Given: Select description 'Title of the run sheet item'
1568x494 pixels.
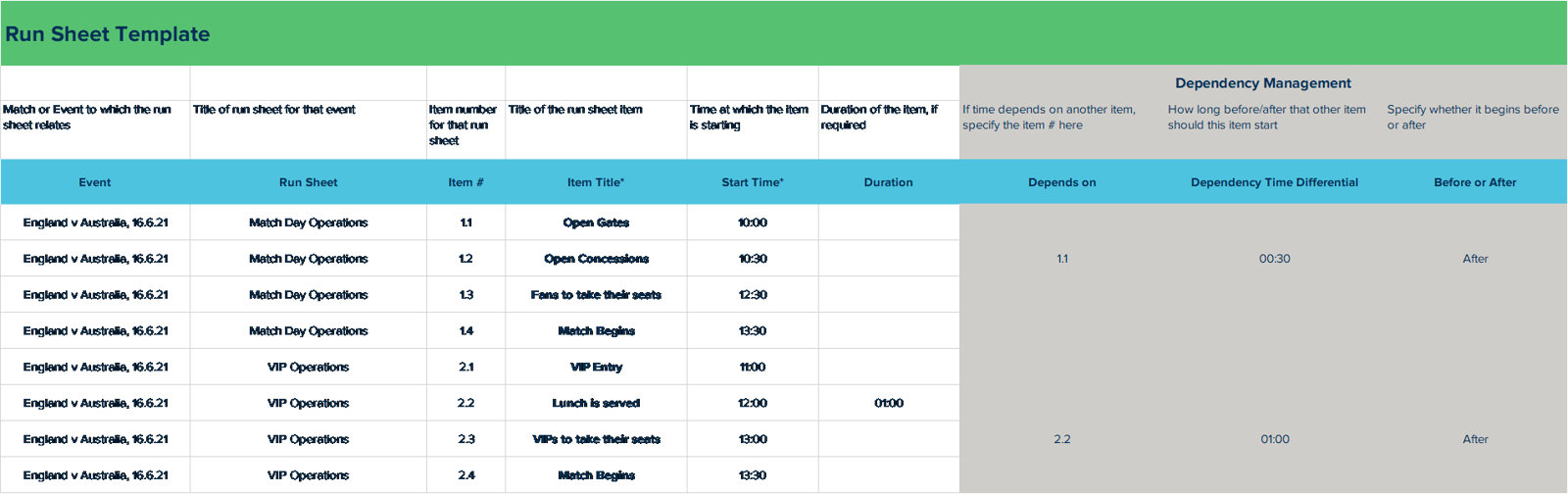Looking at the screenshot, I should pos(575,110).
